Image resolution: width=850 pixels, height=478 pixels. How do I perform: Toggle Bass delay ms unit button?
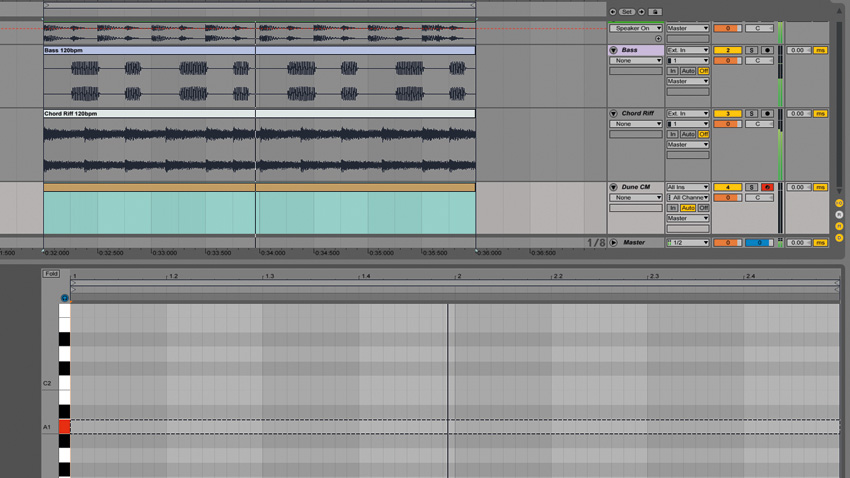click(820, 50)
